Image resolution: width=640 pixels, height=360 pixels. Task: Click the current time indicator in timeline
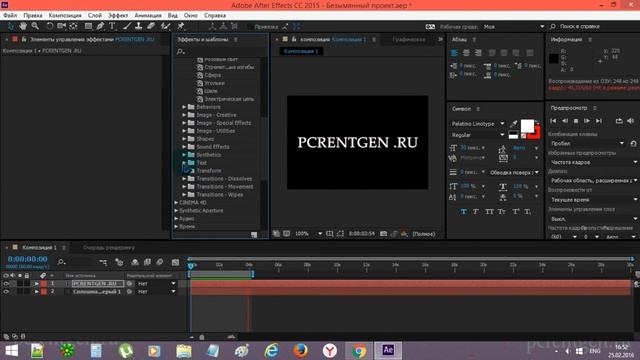point(191,266)
